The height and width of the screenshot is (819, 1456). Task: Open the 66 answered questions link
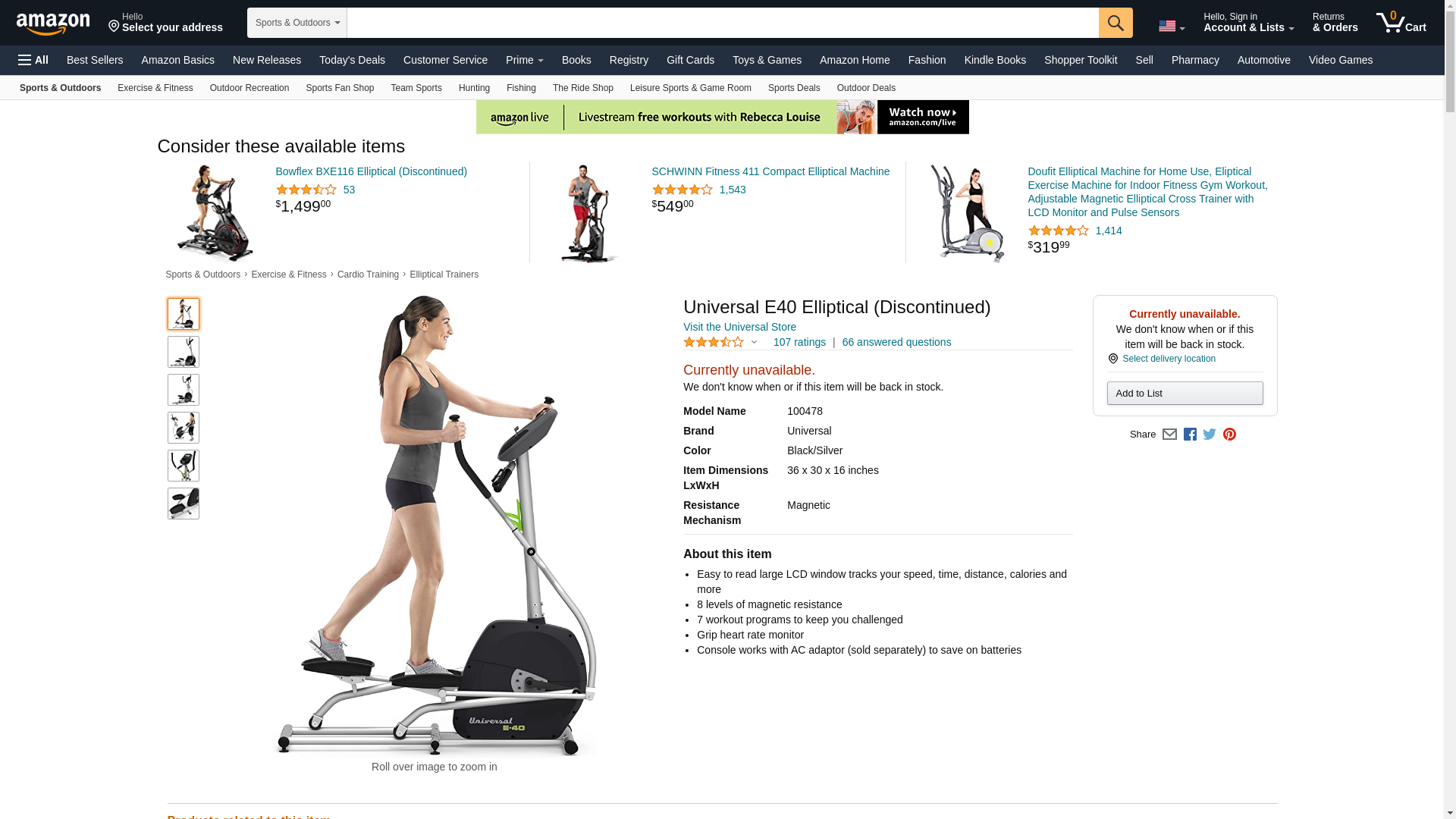(x=896, y=342)
